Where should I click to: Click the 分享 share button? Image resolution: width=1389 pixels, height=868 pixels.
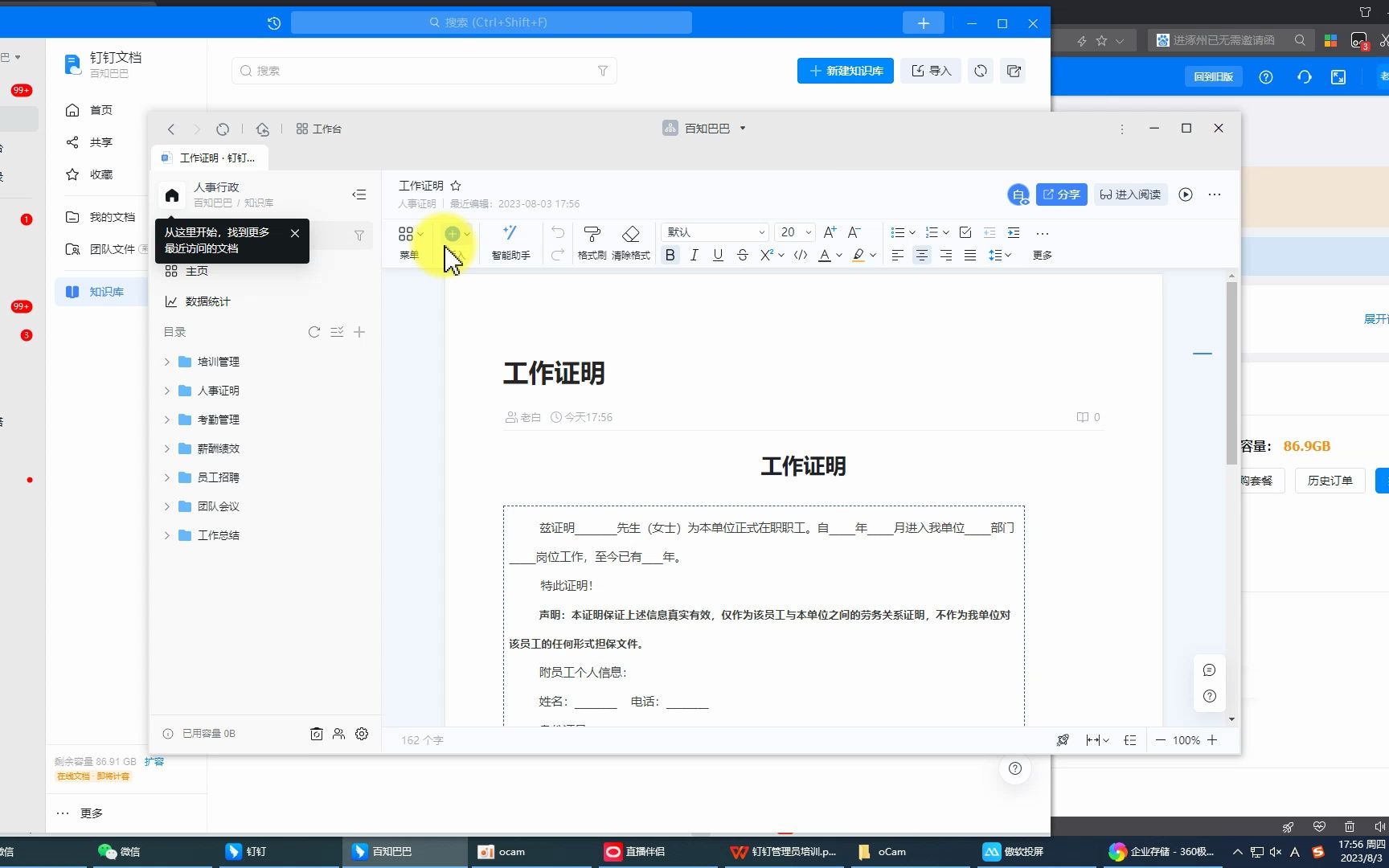click(1062, 194)
